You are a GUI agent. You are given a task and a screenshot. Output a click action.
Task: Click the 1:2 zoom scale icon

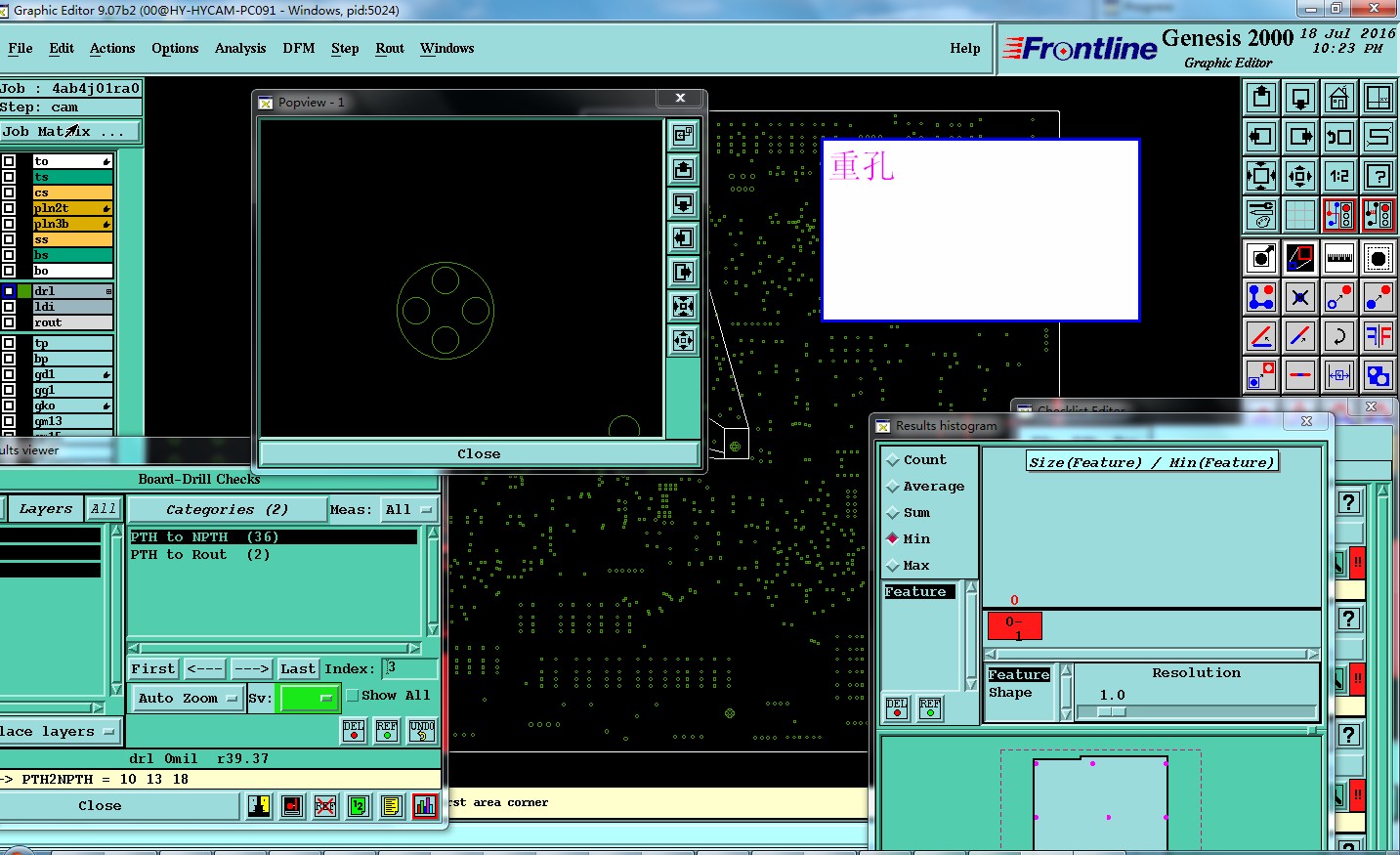[1339, 176]
